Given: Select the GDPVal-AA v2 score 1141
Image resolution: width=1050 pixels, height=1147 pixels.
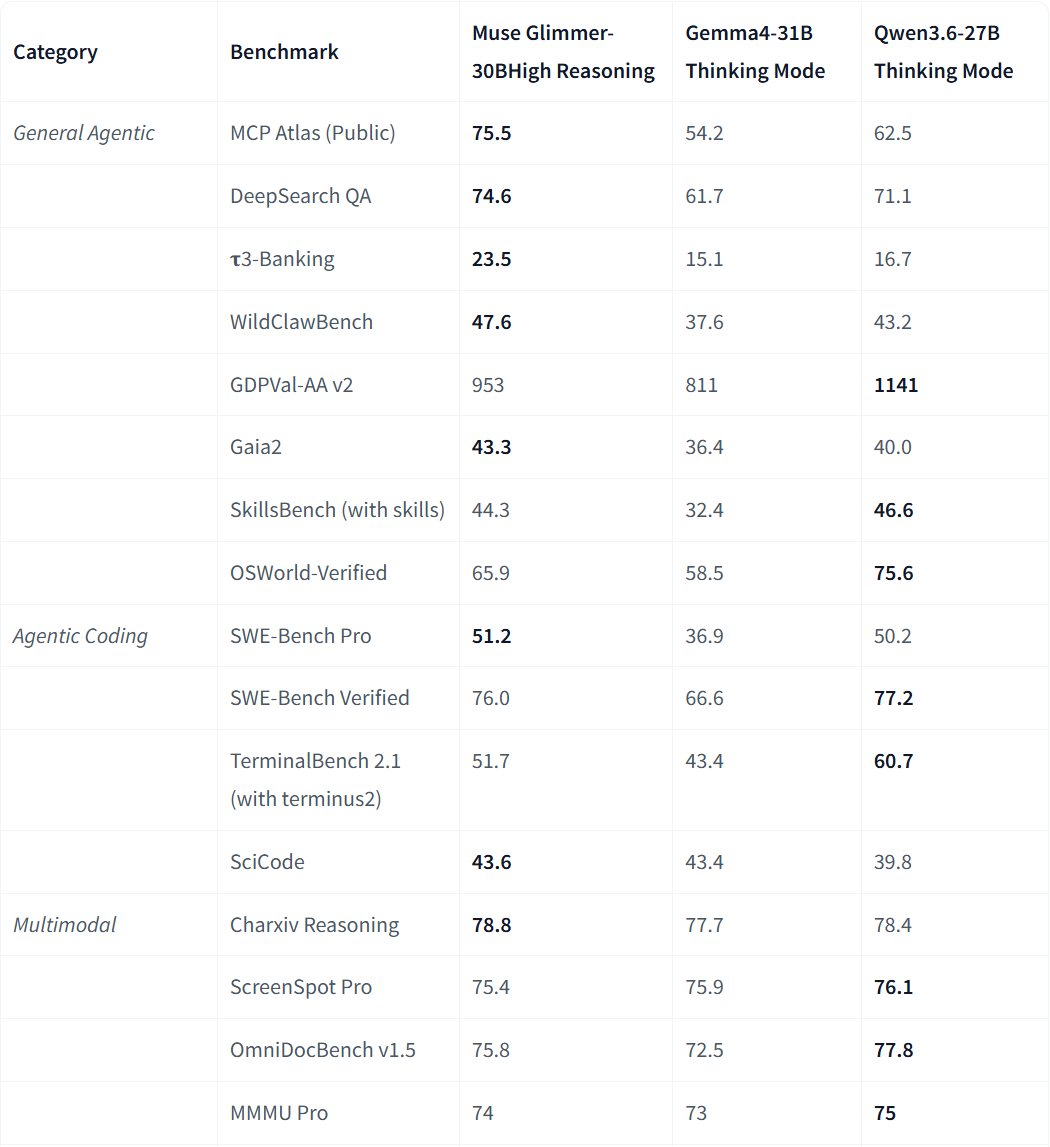Looking at the screenshot, I should 896,385.
